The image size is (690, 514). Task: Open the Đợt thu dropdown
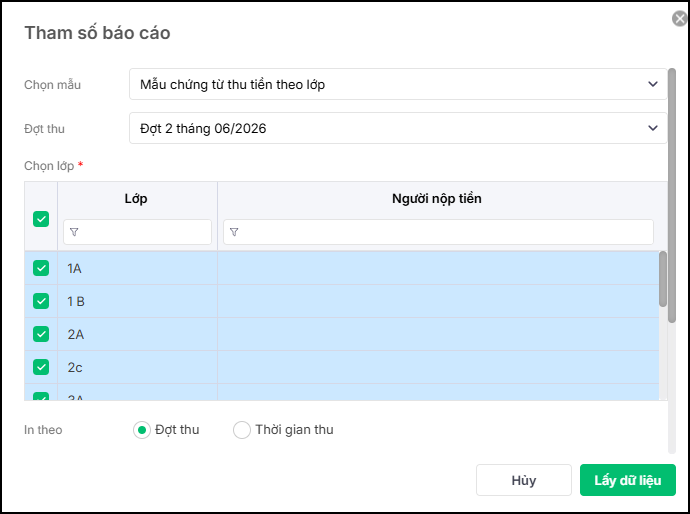coord(390,129)
